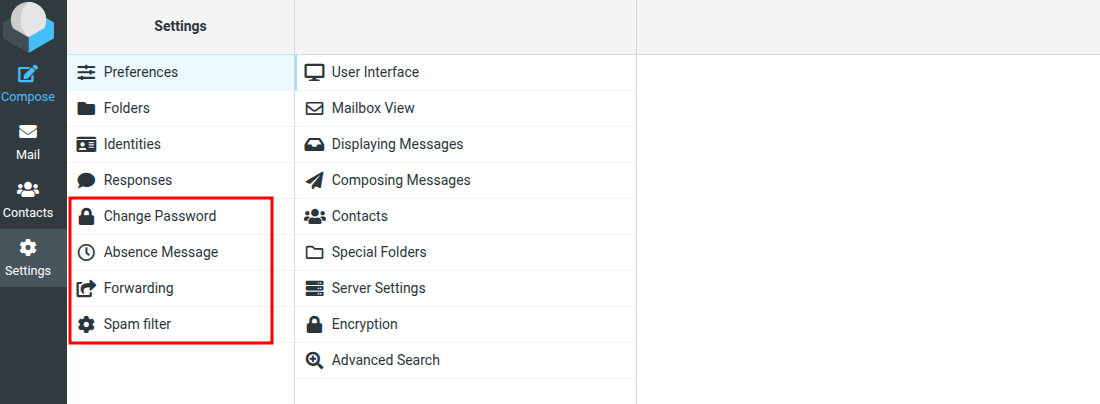Click the Spam filter gear icon

86,324
